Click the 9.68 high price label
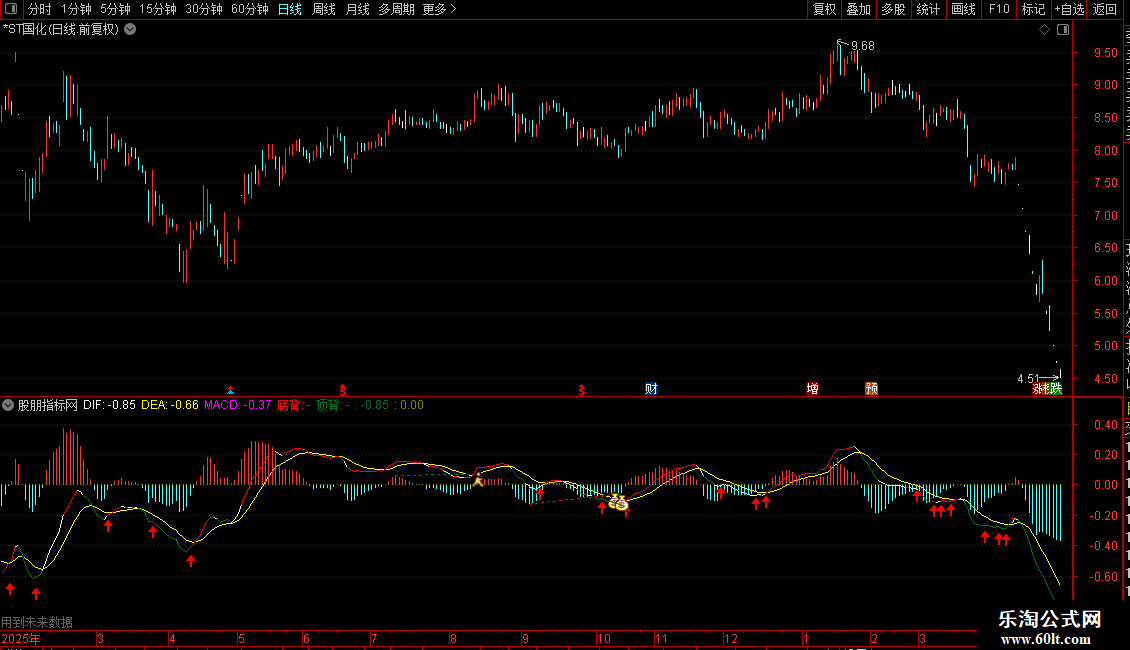Image resolution: width=1130 pixels, height=650 pixels. click(x=863, y=45)
